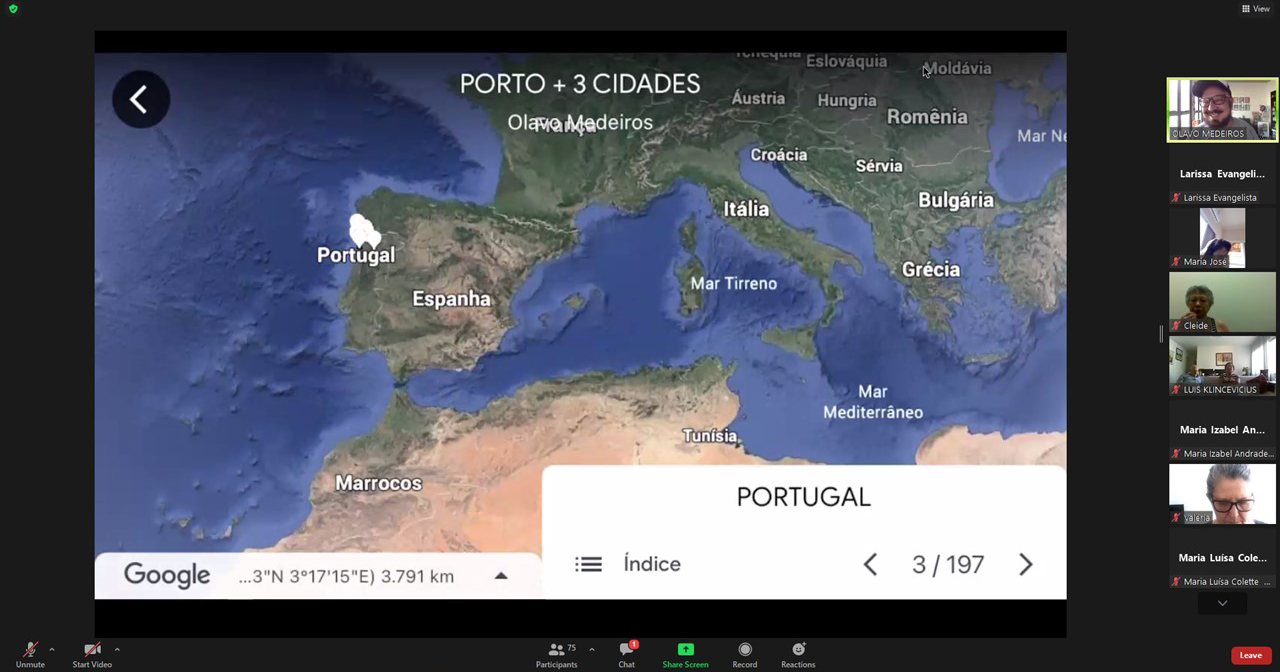This screenshot has width=1280, height=672.
Task: Open the Participants panel
Action: coord(556,650)
